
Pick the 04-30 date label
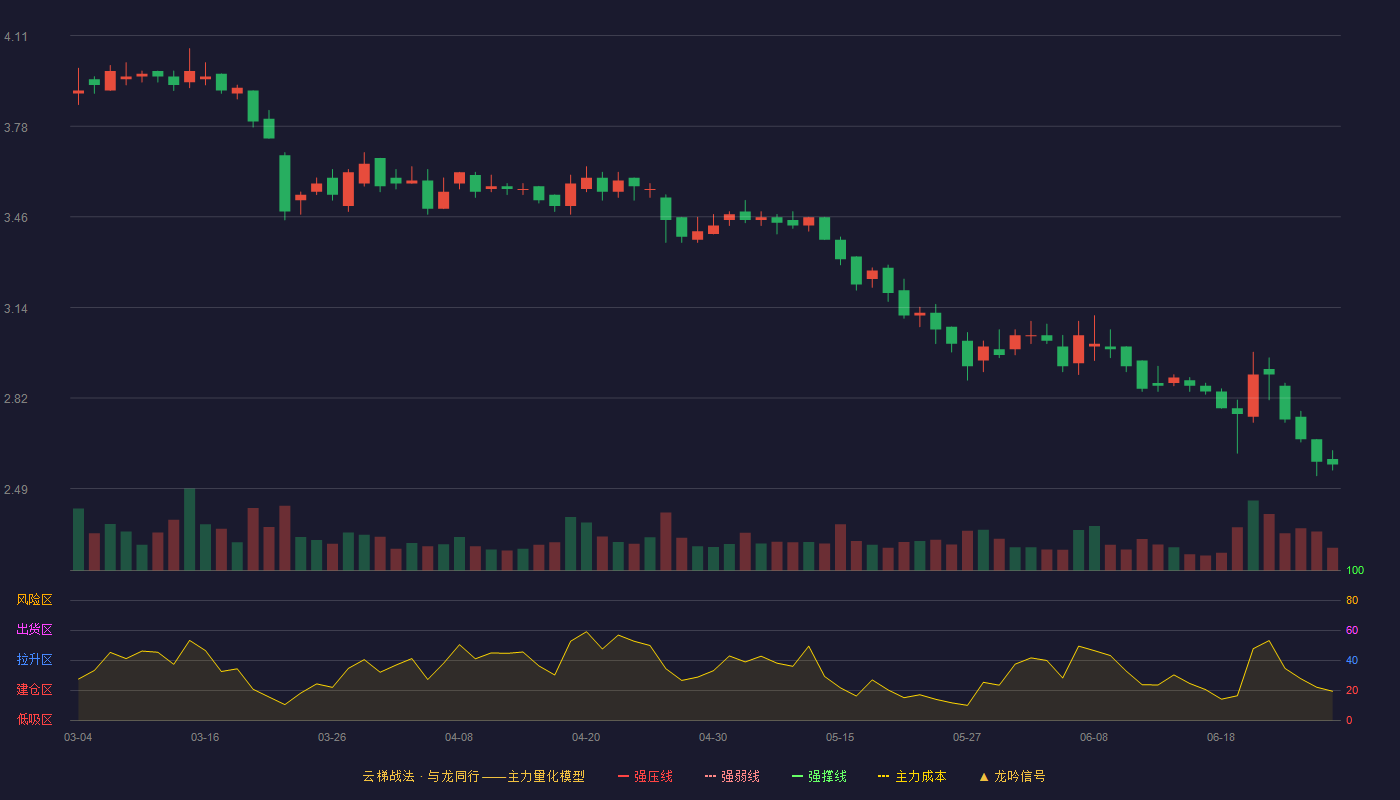coord(713,737)
